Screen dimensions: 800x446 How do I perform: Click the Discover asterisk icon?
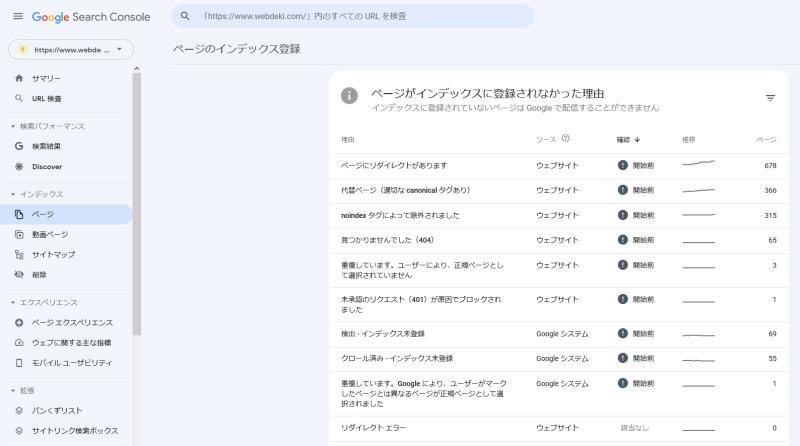(x=19, y=166)
